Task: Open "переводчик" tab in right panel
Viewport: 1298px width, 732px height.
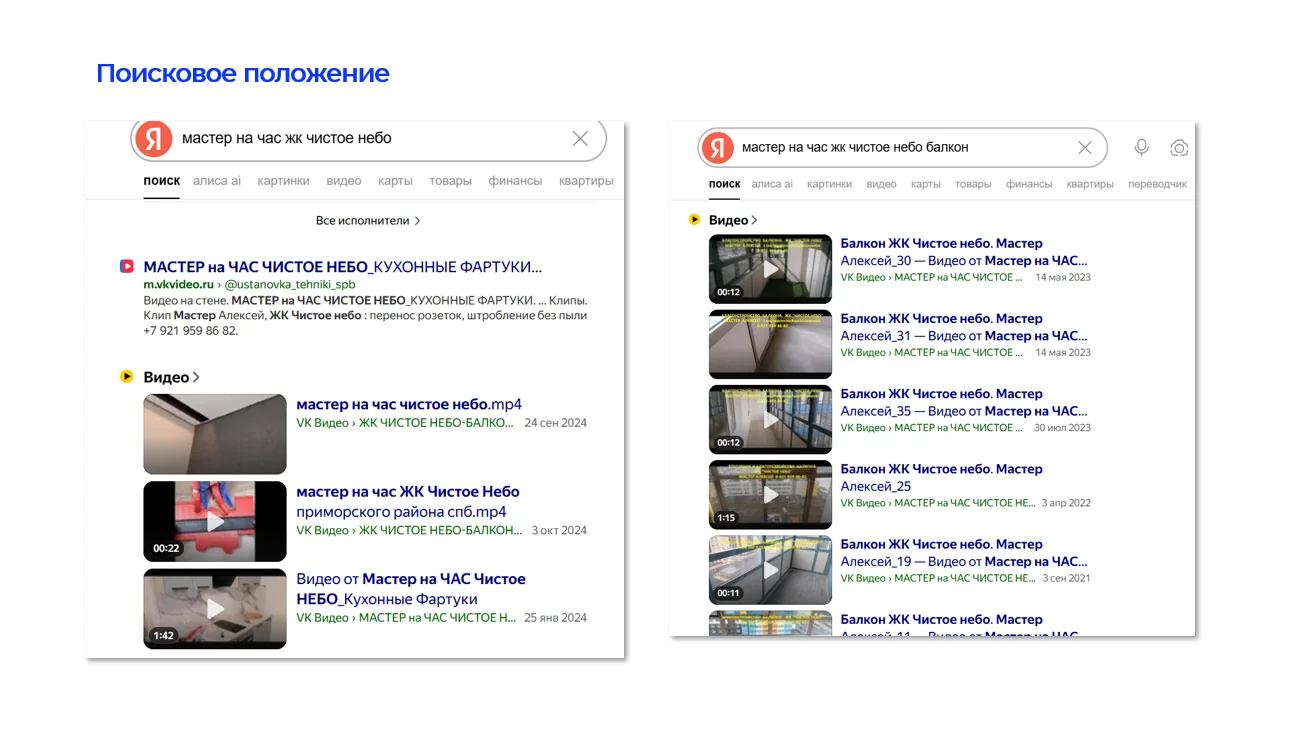Action: (x=1157, y=184)
